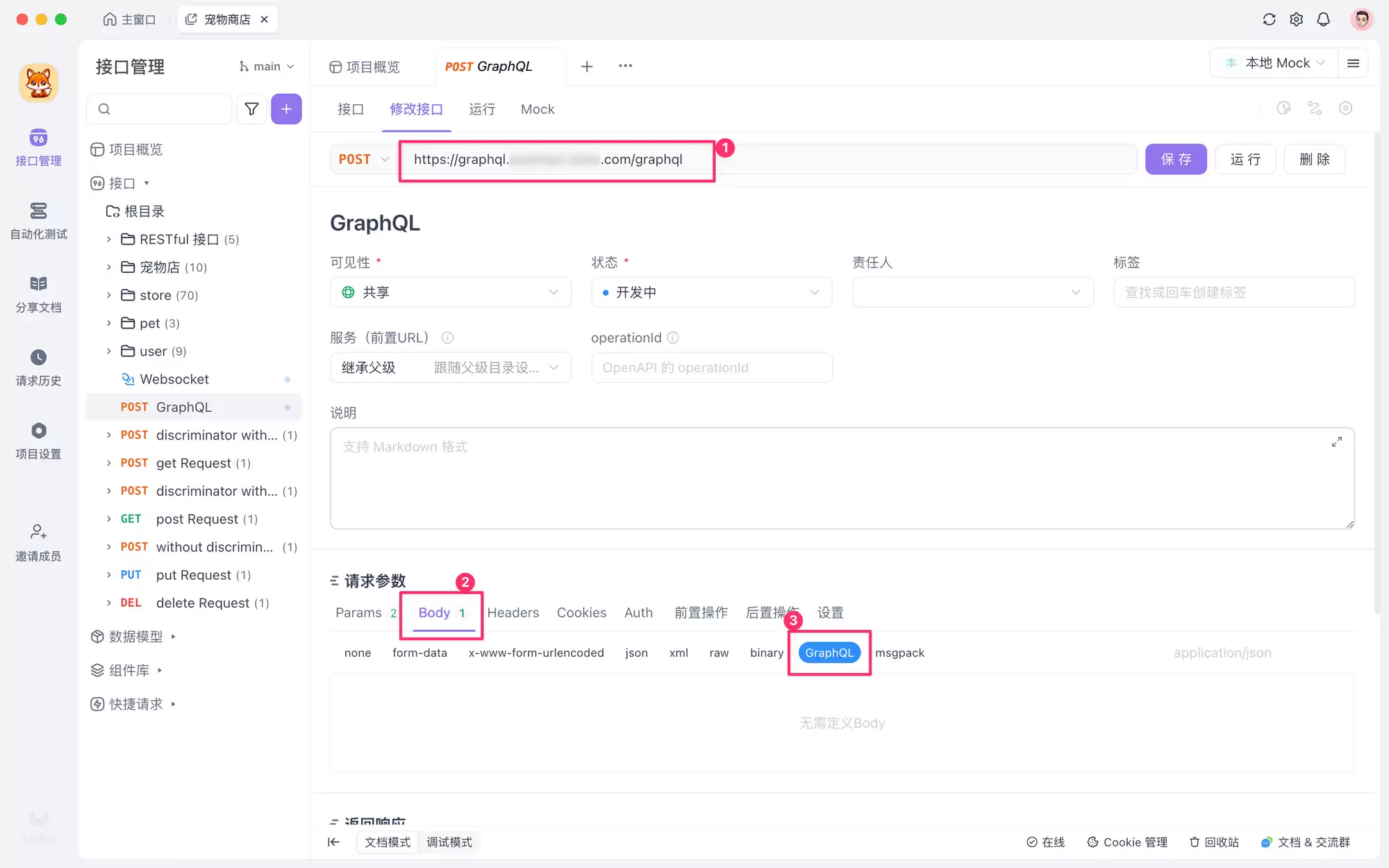Viewport: 1389px width, 868px height.
Task: Open the tab more-options ellipsis
Action: click(625, 66)
